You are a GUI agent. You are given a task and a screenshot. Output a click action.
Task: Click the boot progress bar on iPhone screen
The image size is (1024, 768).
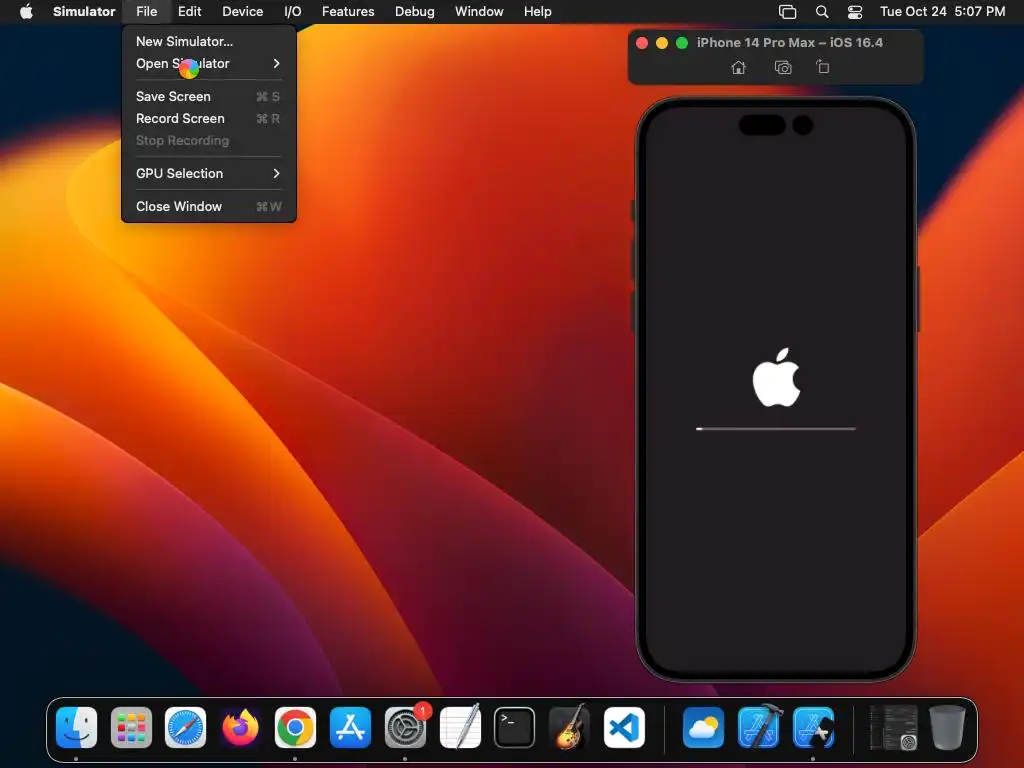tap(776, 428)
